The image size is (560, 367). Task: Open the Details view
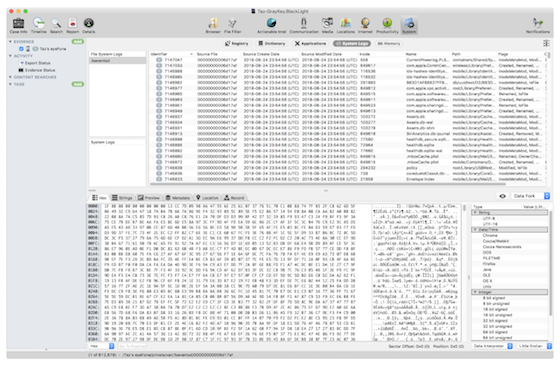(89, 26)
